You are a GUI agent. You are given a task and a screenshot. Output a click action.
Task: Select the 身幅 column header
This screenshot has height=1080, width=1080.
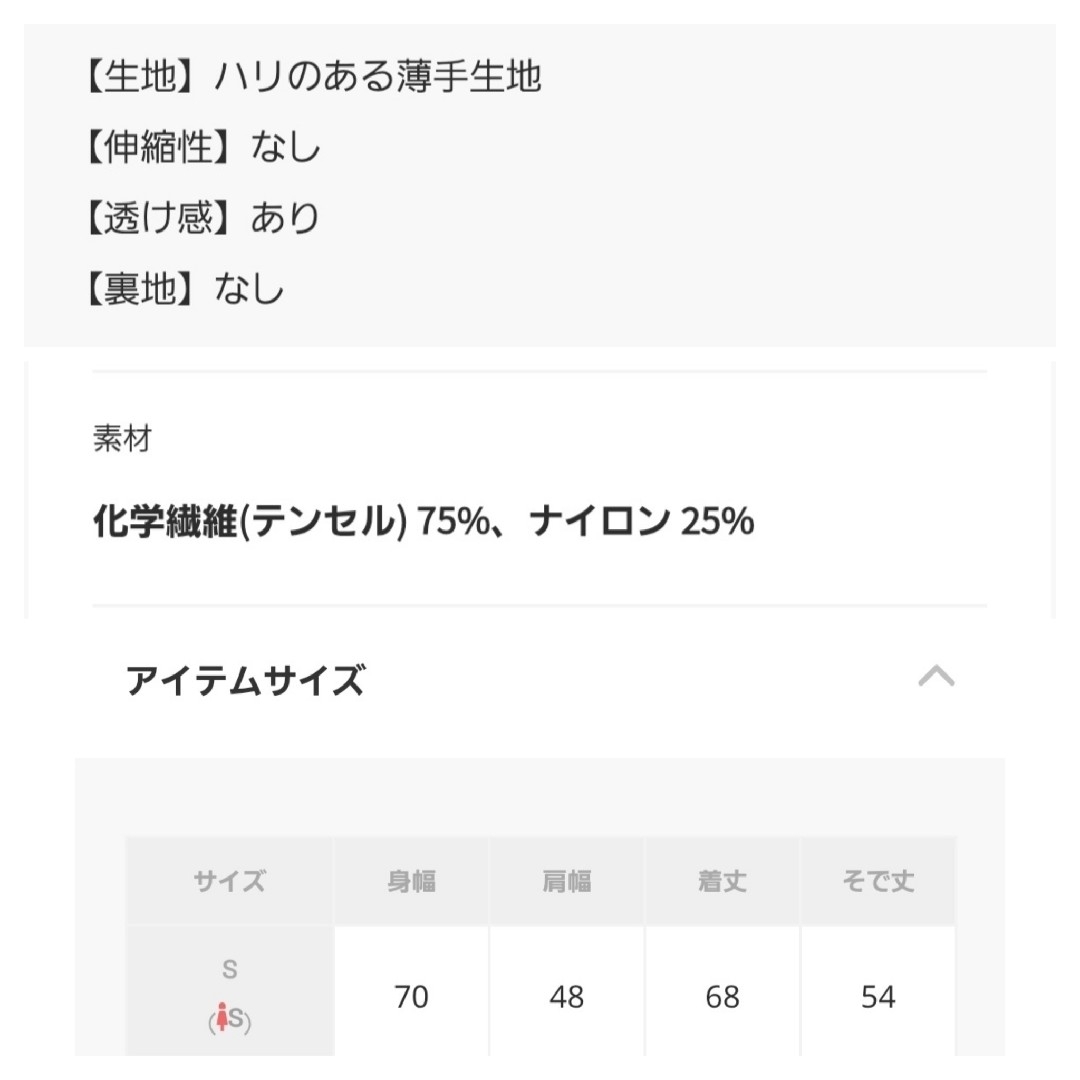click(411, 881)
